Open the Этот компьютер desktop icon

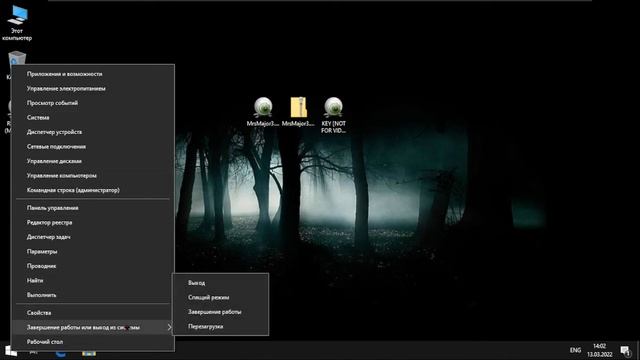click(17, 23)
